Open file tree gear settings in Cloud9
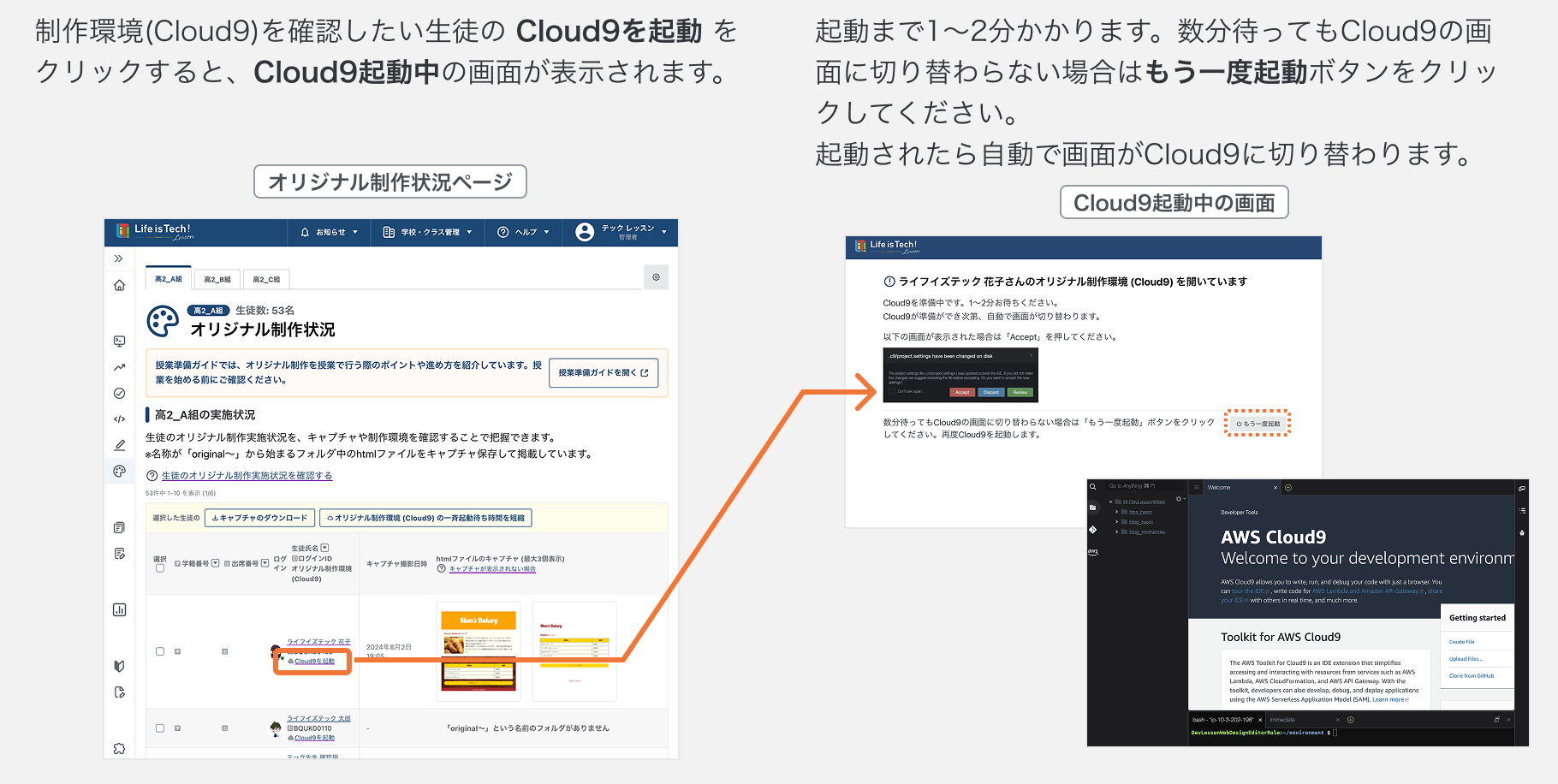 click(x=1179, y=499)
